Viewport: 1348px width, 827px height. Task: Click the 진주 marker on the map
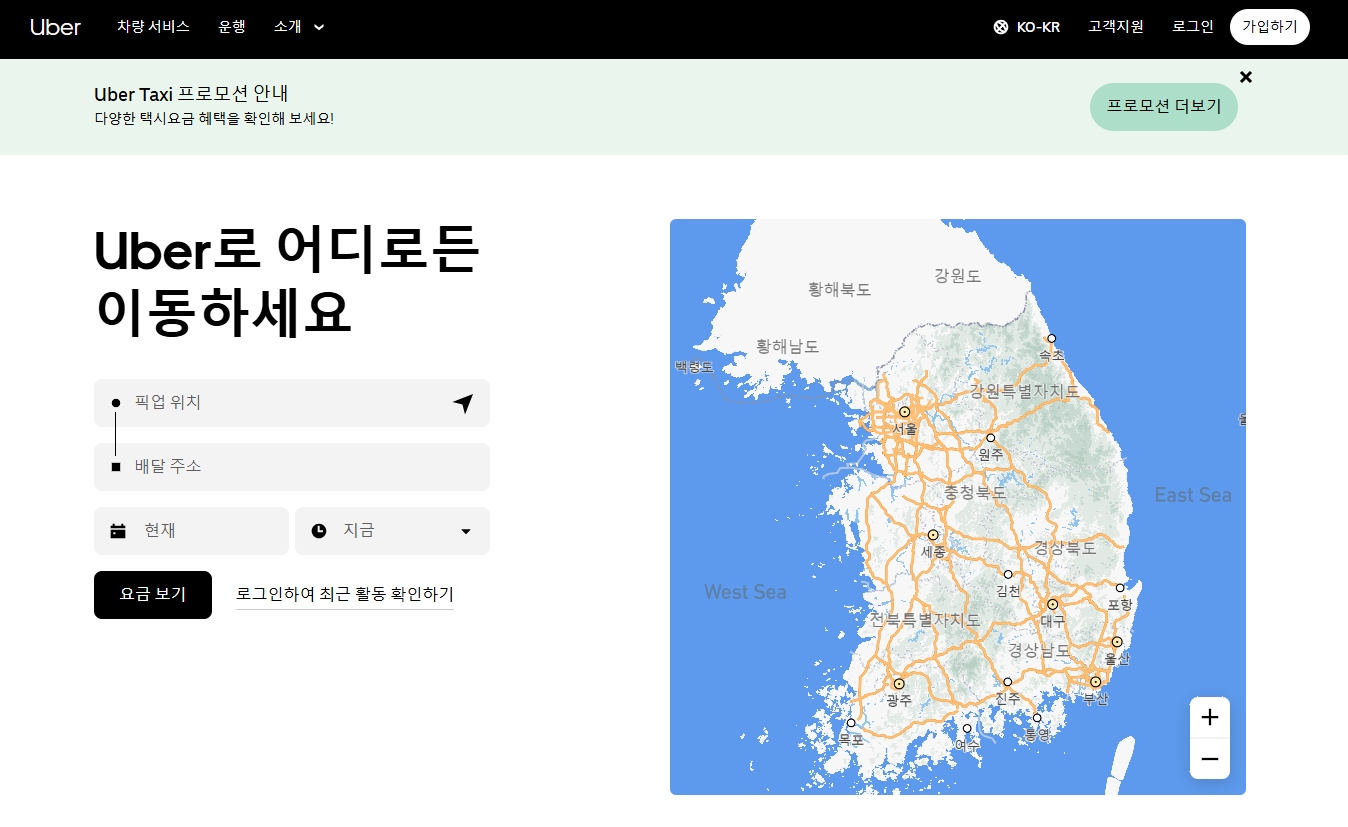tap(1008, 682)
